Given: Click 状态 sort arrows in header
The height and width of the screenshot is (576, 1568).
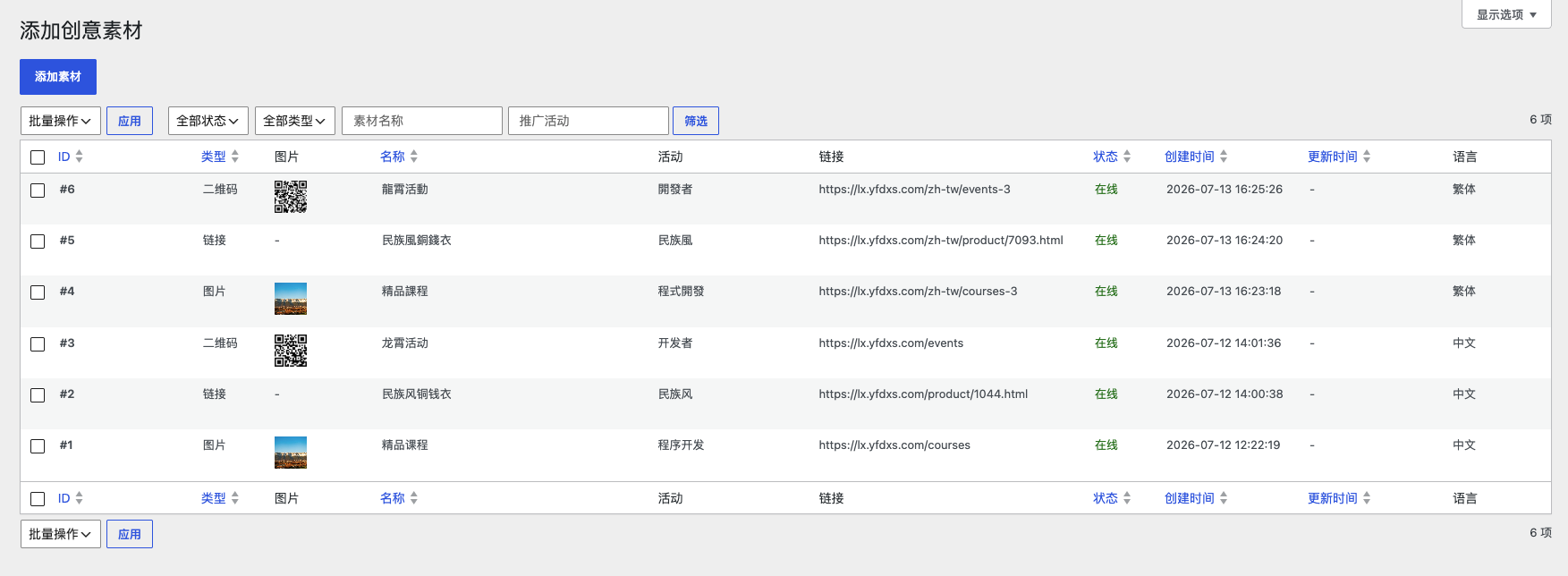Looking at the screenshot, I should [x=1126, y=157].
